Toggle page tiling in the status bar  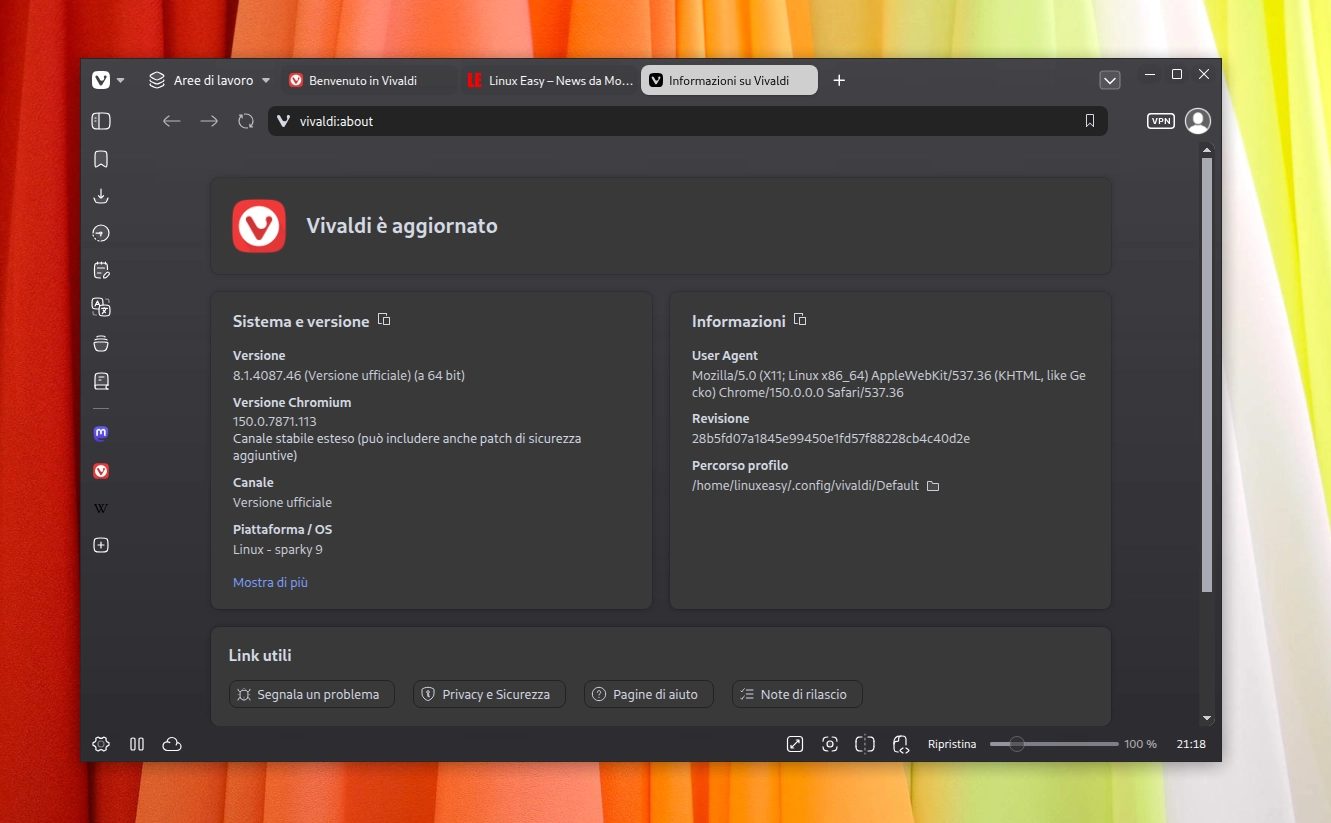pyautogui.click(x=865, y=744)
